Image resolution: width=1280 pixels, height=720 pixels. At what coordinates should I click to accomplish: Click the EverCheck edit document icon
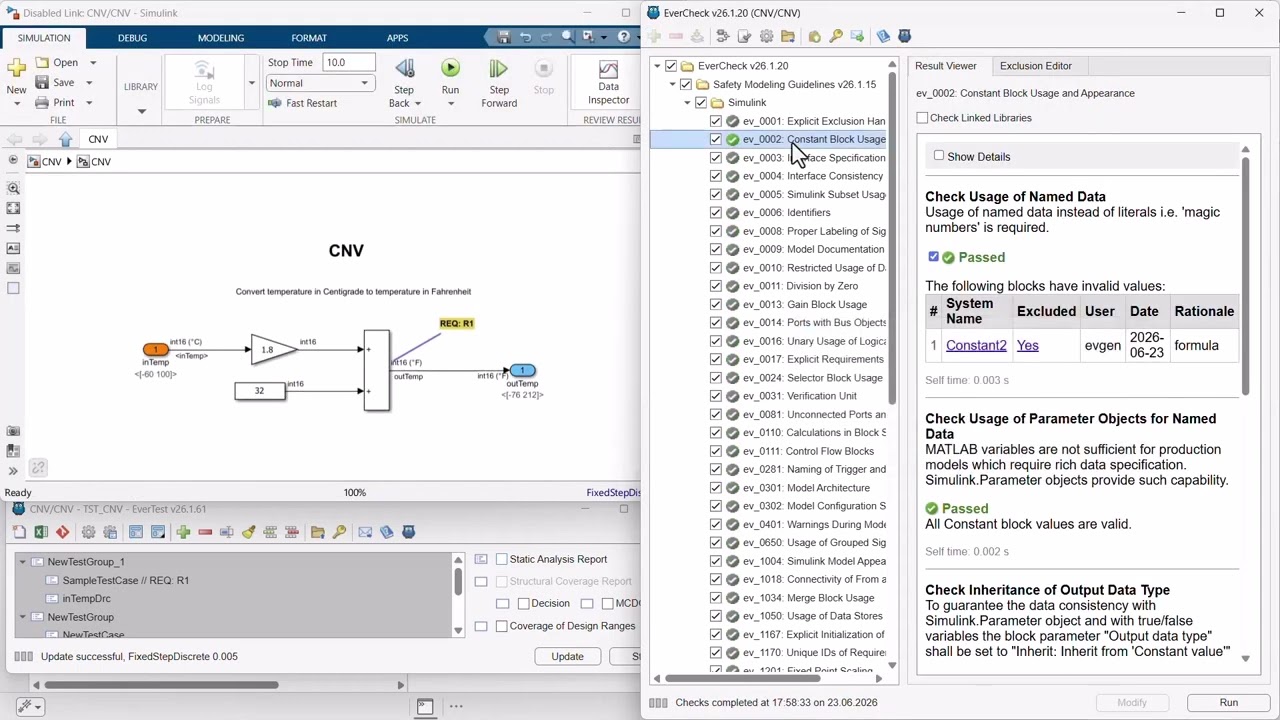pyautogui.click(x=744, y=36)
